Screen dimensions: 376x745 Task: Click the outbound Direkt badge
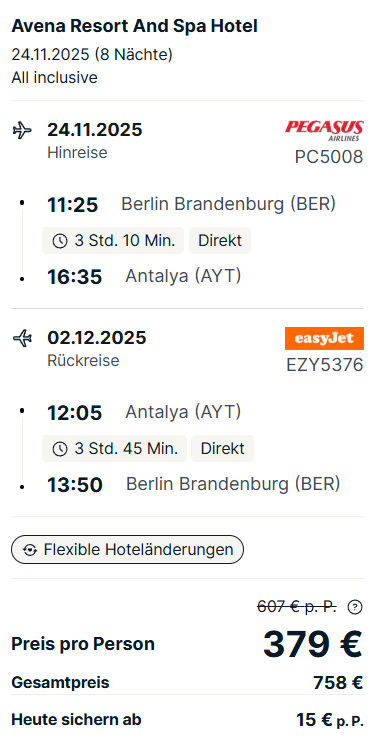click(220, 240)
